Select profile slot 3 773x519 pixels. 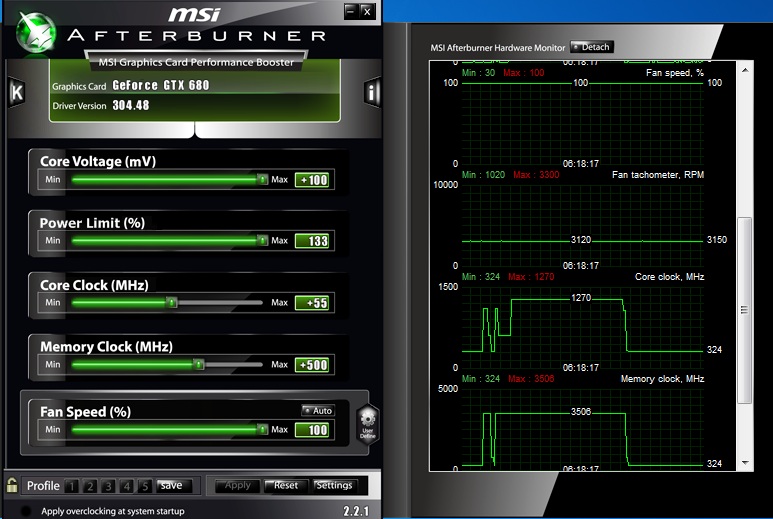click(108, 486)
